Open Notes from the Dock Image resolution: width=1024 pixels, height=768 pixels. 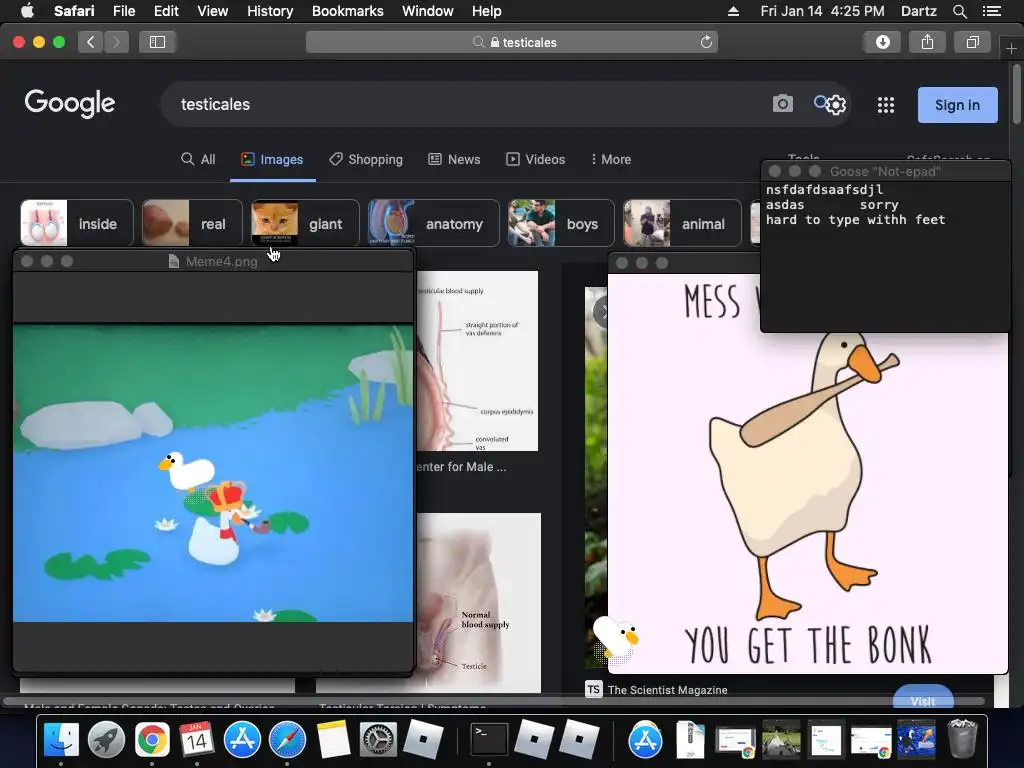pos(334,739)
